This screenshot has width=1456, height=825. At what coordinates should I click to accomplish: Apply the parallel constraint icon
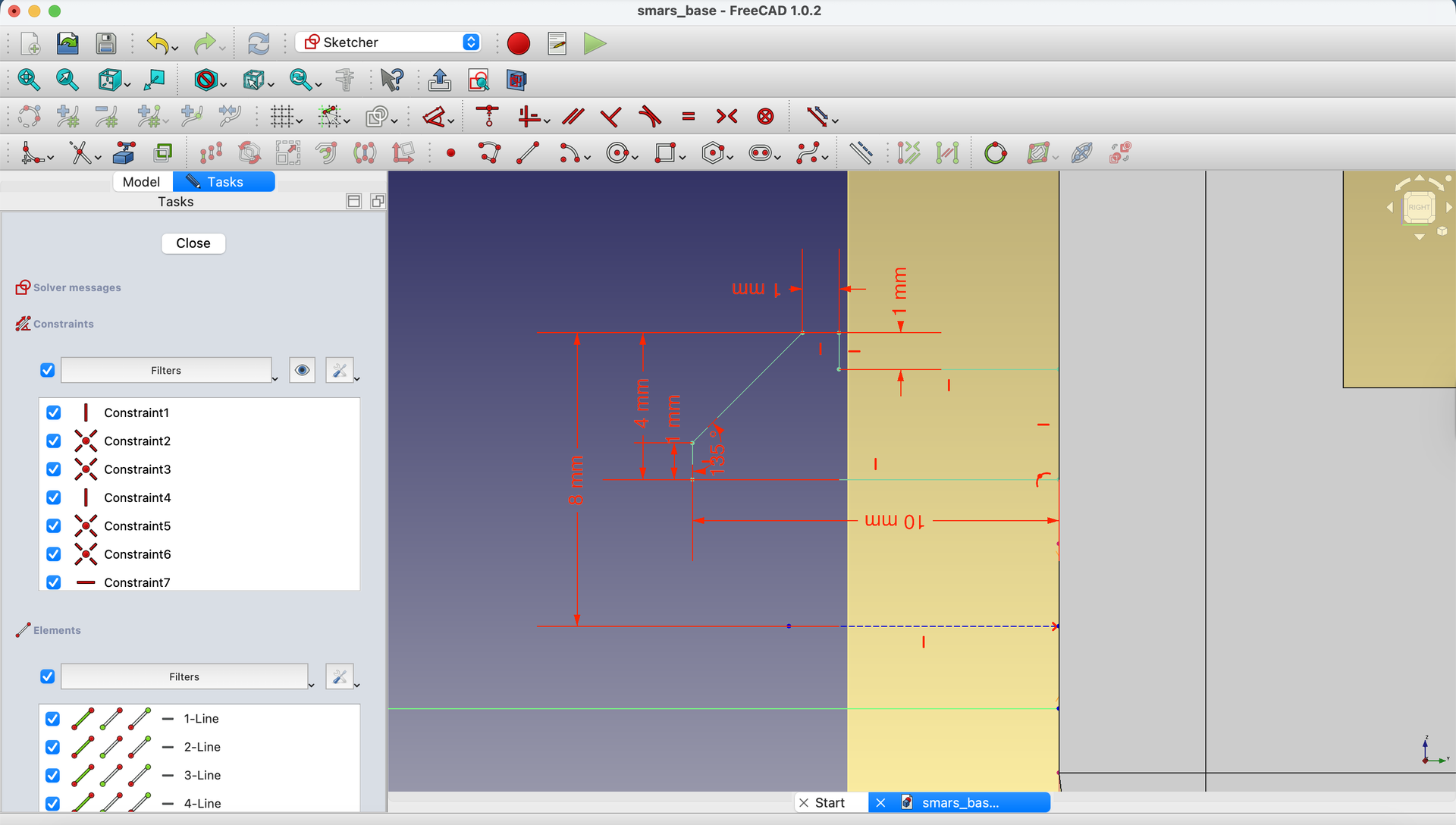tap(573, 116)
